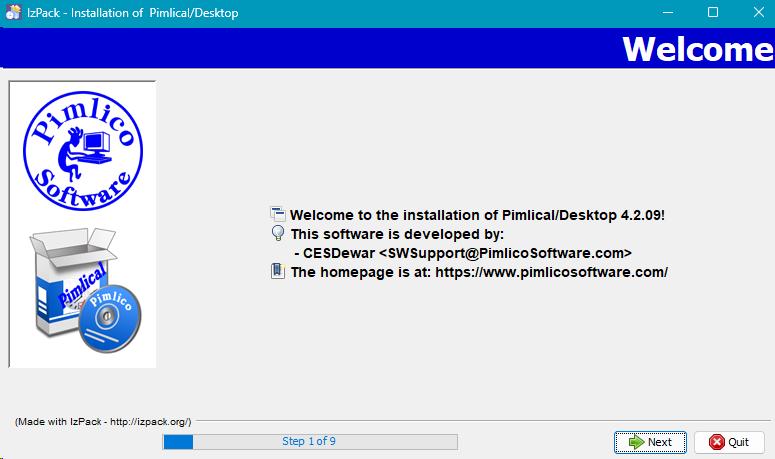
Task: Maximize the installer window
Action: click(x=713, y=12)
